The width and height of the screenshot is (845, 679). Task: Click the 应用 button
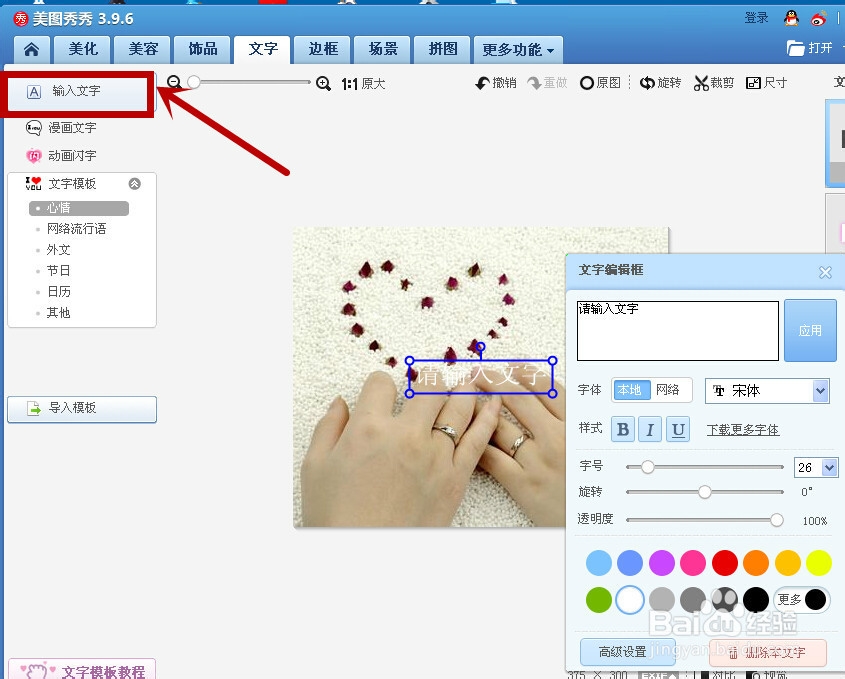coord(810,330)
